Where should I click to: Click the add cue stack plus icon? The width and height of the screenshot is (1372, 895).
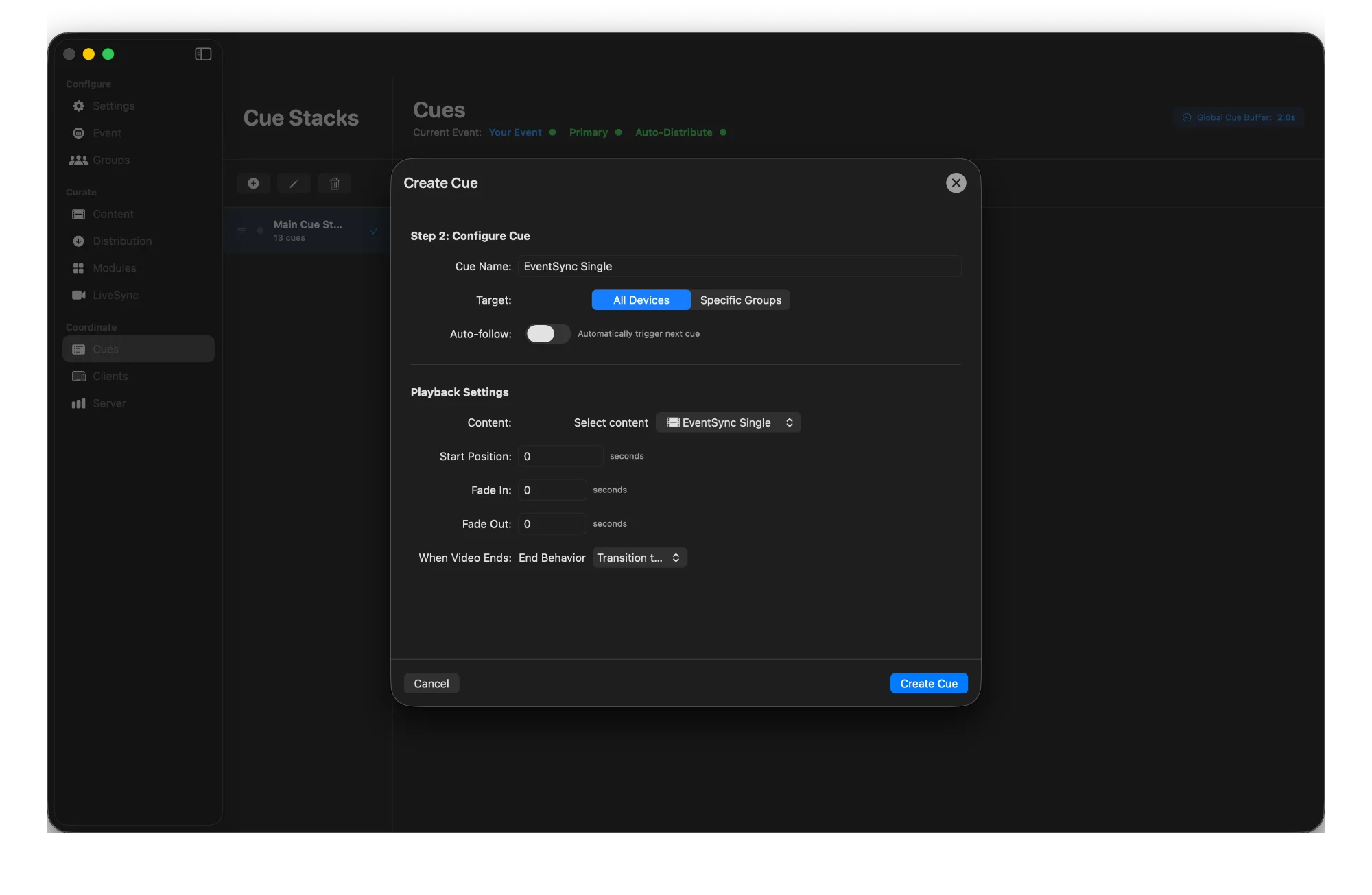tap(253, 183)
